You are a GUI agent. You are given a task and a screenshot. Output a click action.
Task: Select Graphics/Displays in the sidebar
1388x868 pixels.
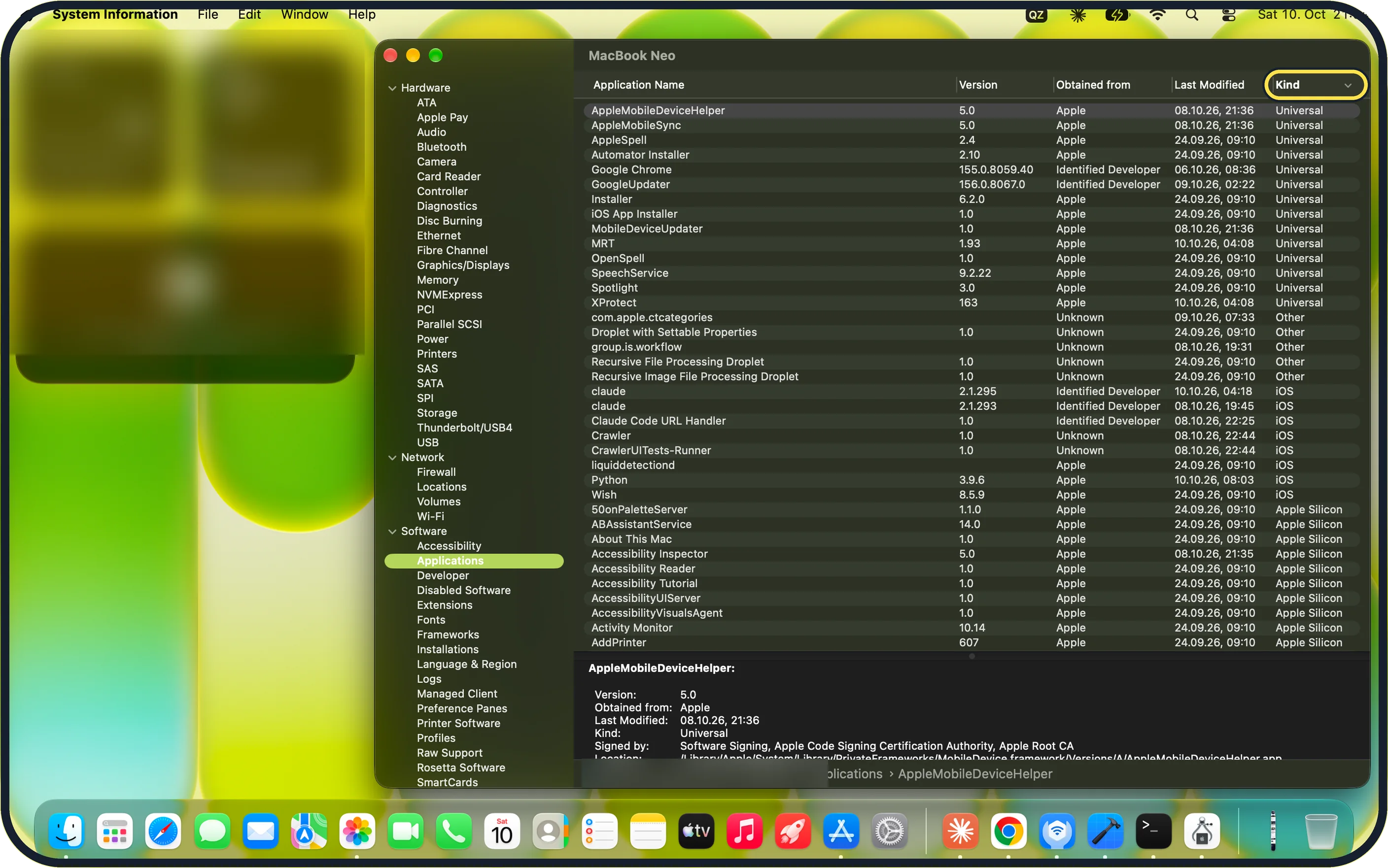tap(463, 265)
